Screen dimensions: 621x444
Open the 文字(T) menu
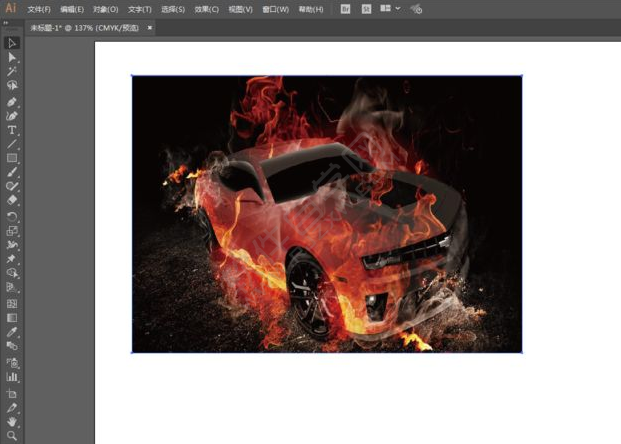pos(139,9)
